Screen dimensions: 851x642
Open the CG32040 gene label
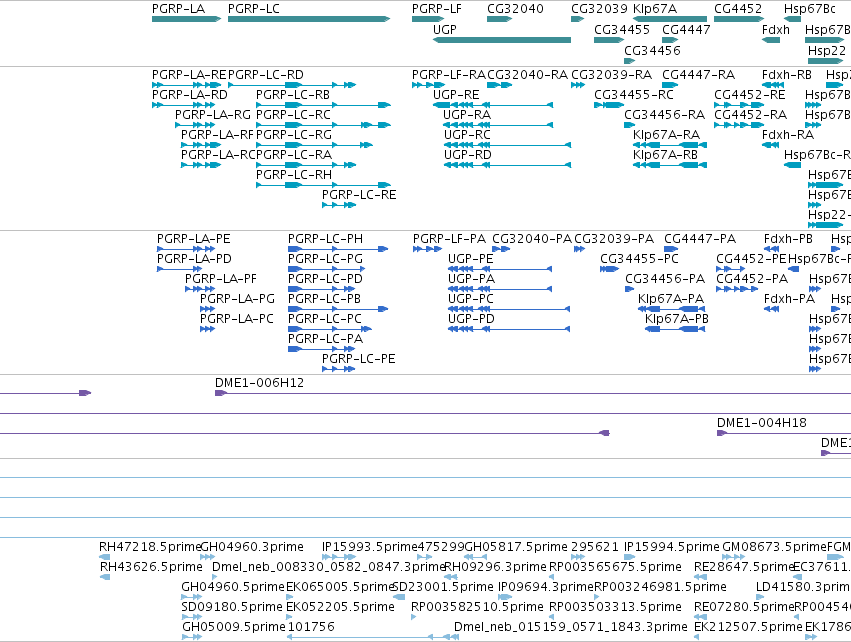[515, 9]
